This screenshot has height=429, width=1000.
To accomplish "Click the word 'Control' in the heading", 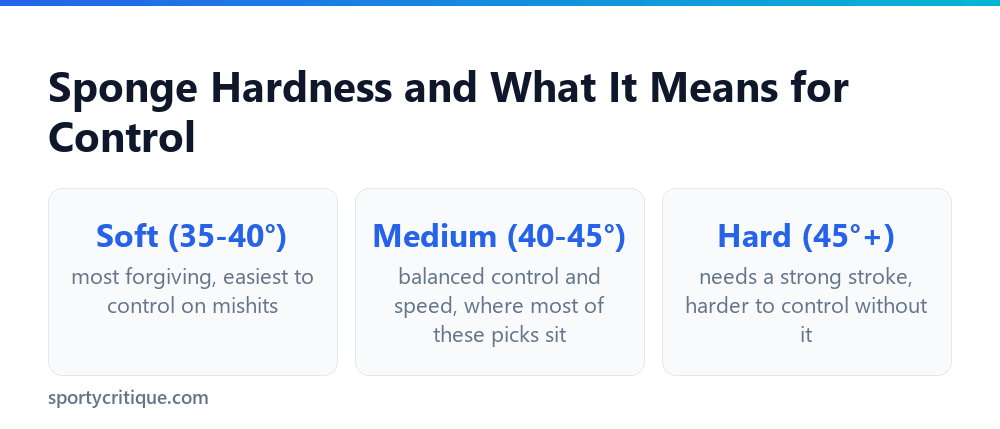I will [122, 138].
